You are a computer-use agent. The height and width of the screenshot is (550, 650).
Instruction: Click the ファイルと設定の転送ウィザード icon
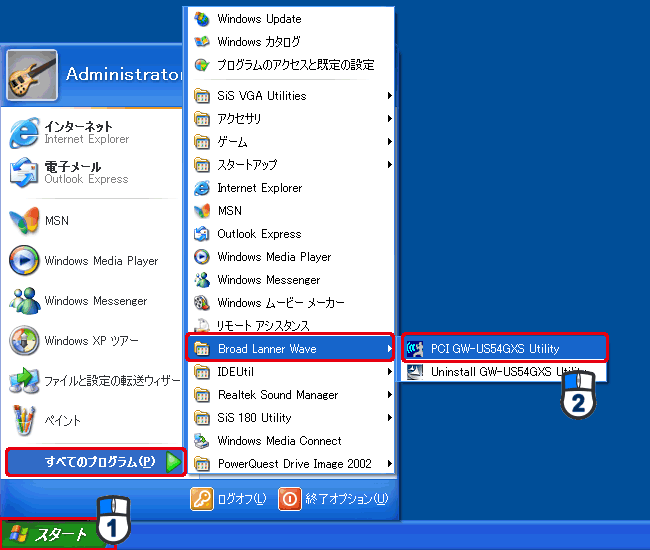coord(24,380)
